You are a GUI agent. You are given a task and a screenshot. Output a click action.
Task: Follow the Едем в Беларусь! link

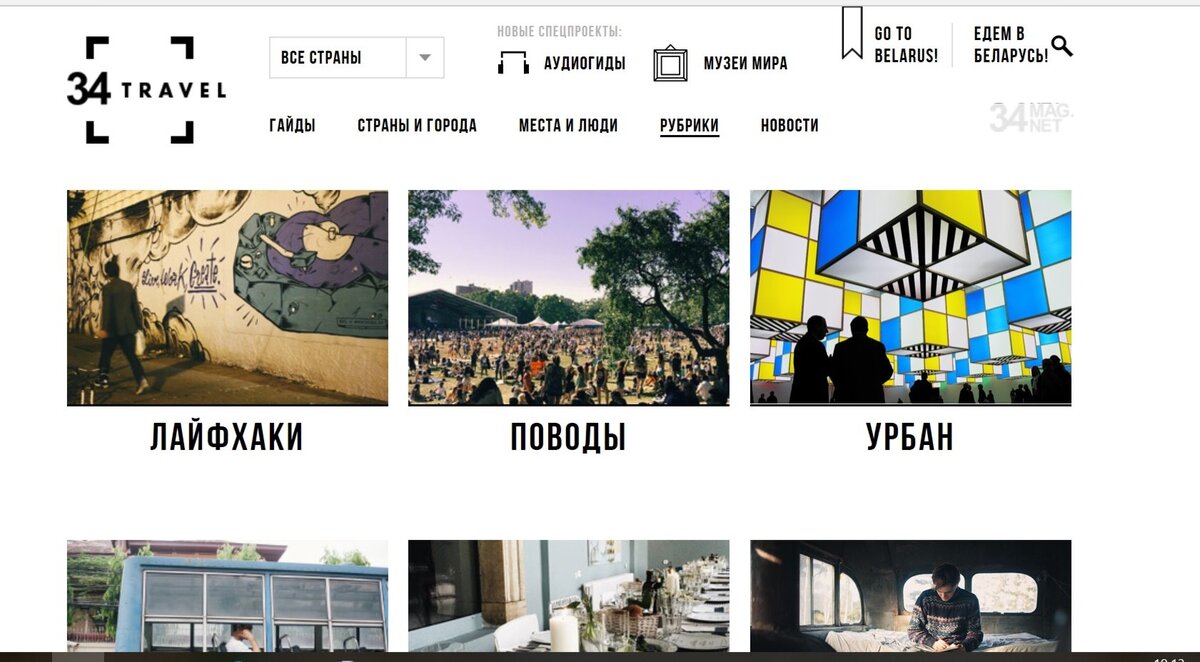click(x=1011, y=45)
